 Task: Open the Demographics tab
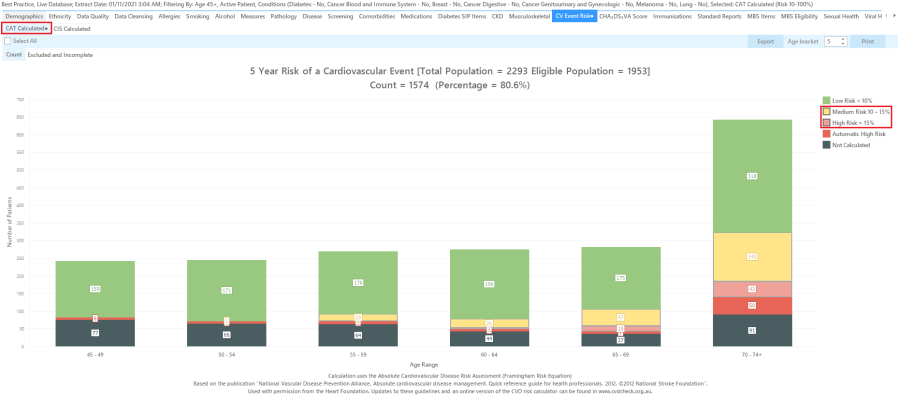coord(24,17)
